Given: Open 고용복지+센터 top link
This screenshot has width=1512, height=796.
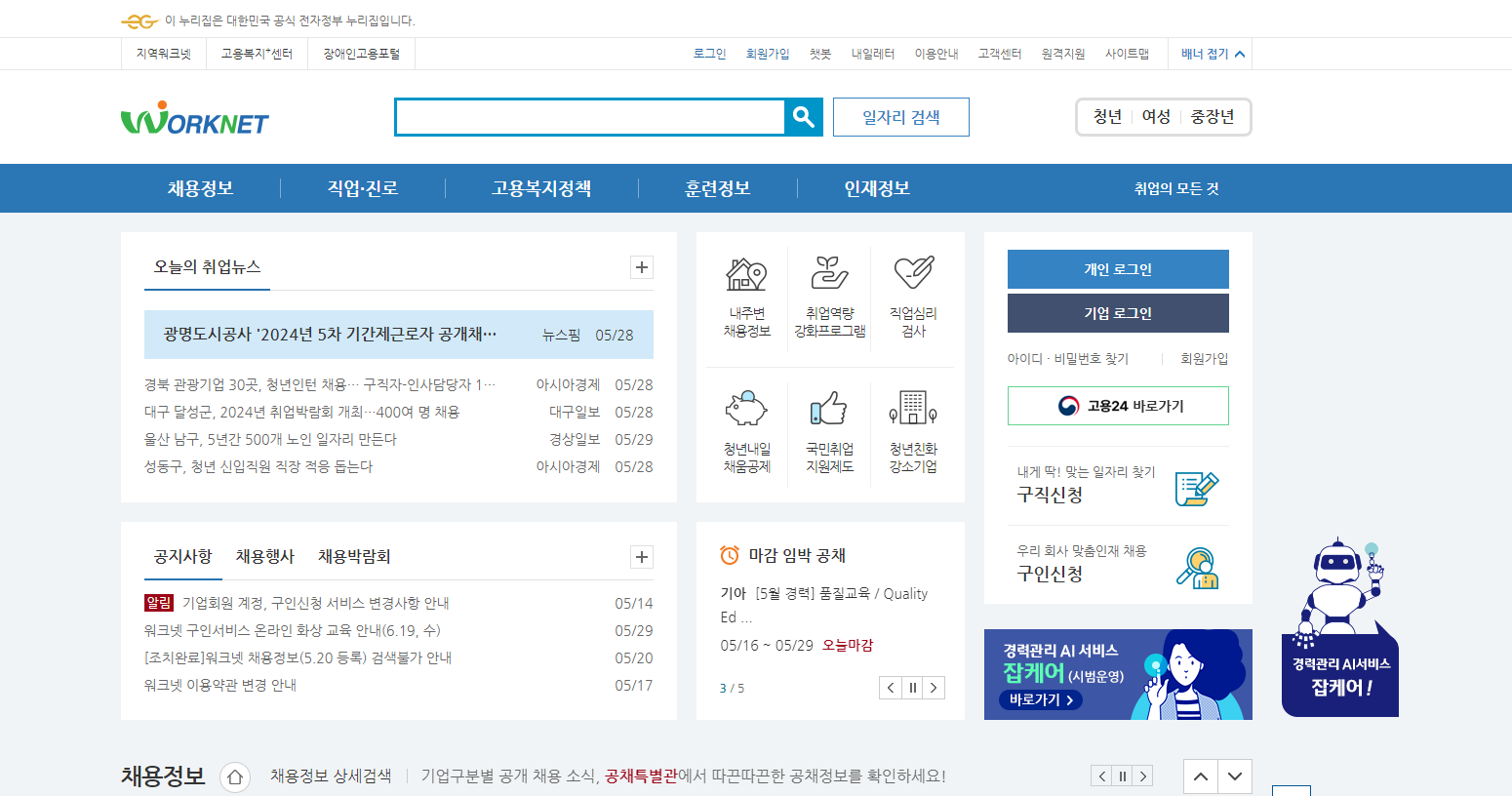Looking at the screenshot, I should [x=257, y=54].
